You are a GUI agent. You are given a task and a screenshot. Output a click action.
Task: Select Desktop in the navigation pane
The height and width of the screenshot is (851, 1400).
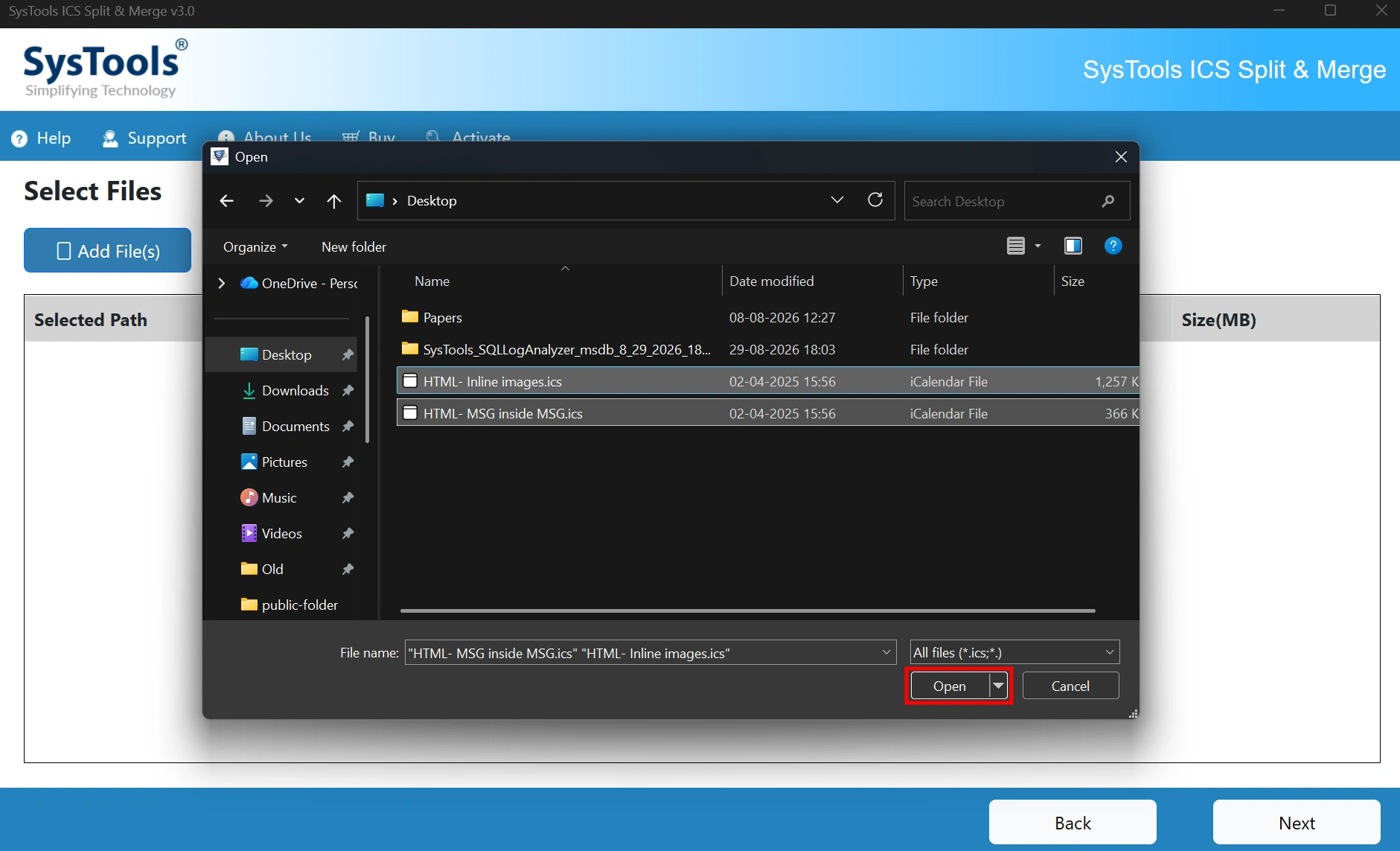[282, 354]
